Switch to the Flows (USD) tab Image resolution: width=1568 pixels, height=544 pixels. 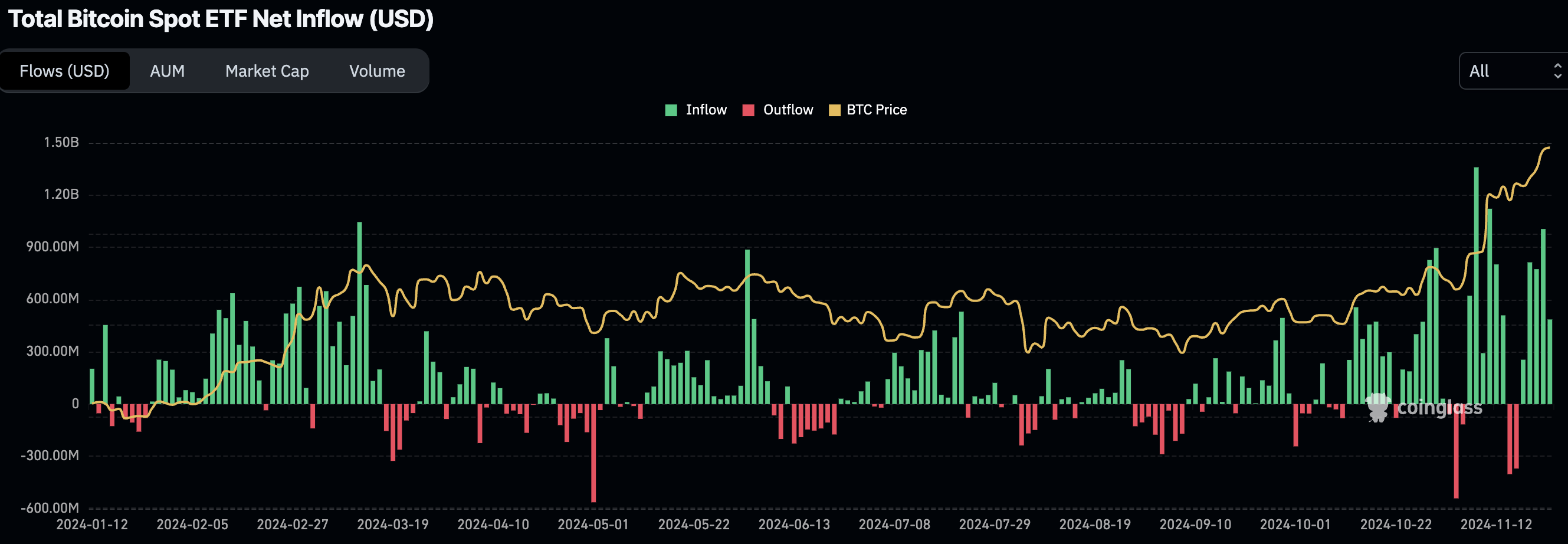[64, 71]
